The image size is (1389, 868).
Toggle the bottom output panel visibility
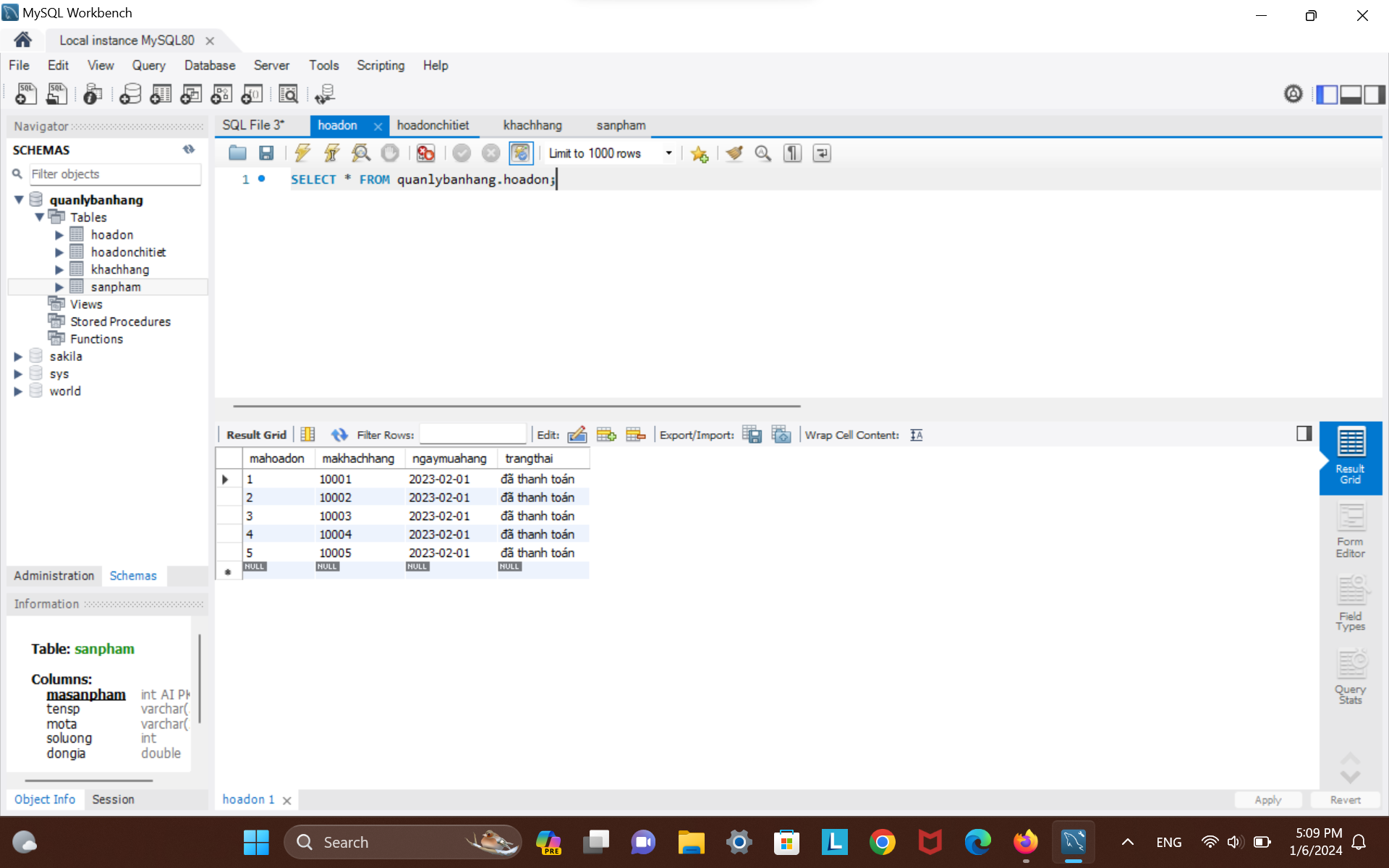click(1351, 94)
